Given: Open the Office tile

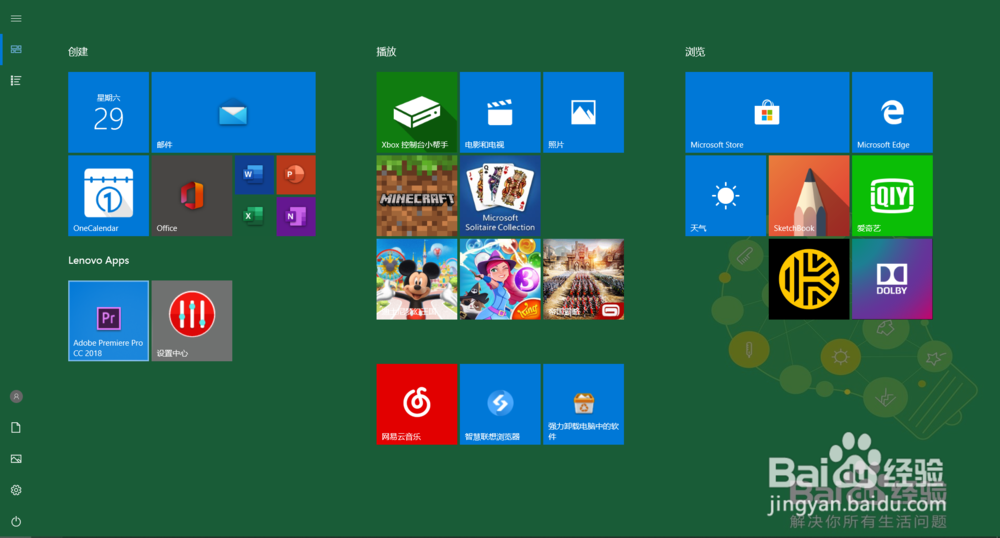Looking at the screenshot, I should [192, 196].
